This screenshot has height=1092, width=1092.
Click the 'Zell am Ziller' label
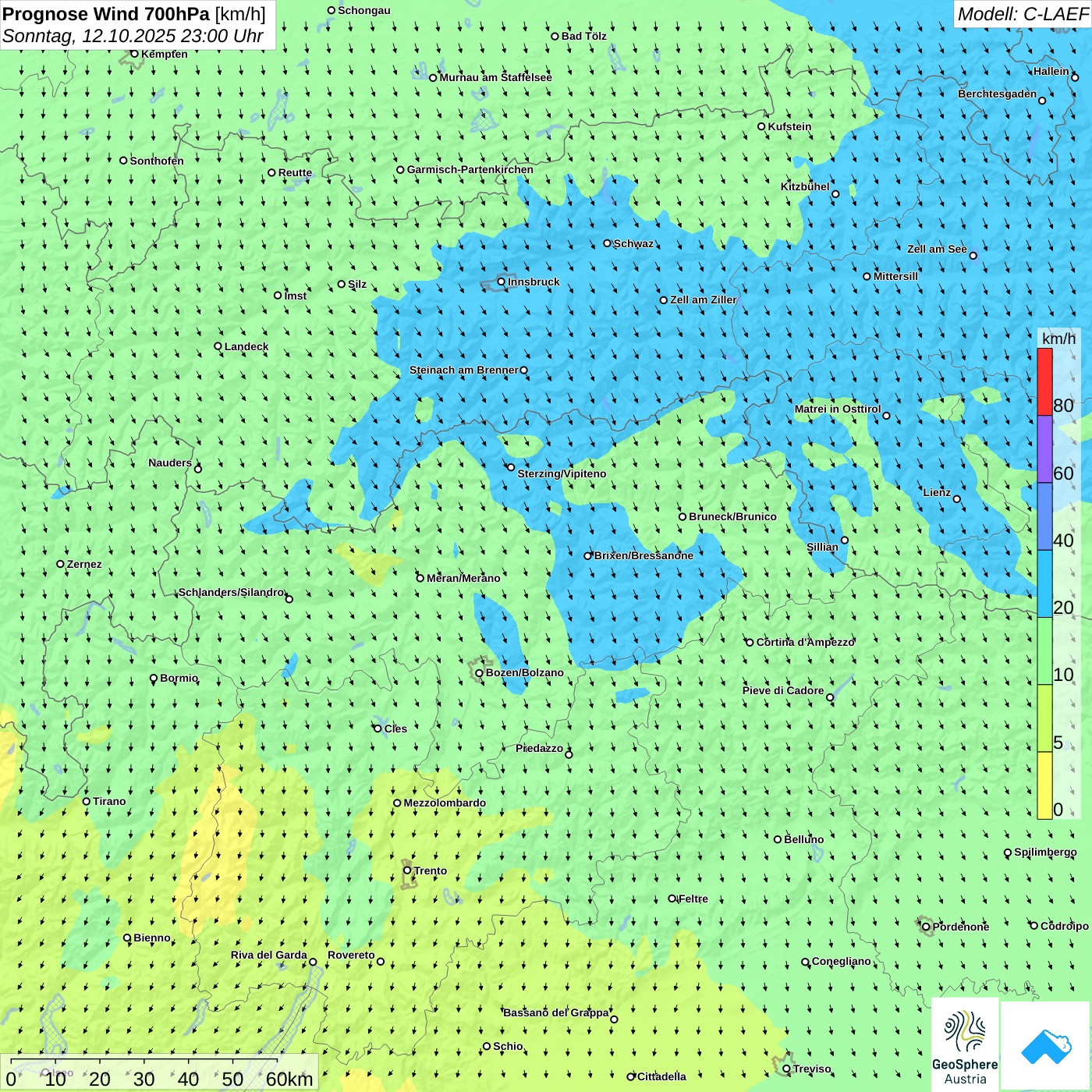[704, 300]
